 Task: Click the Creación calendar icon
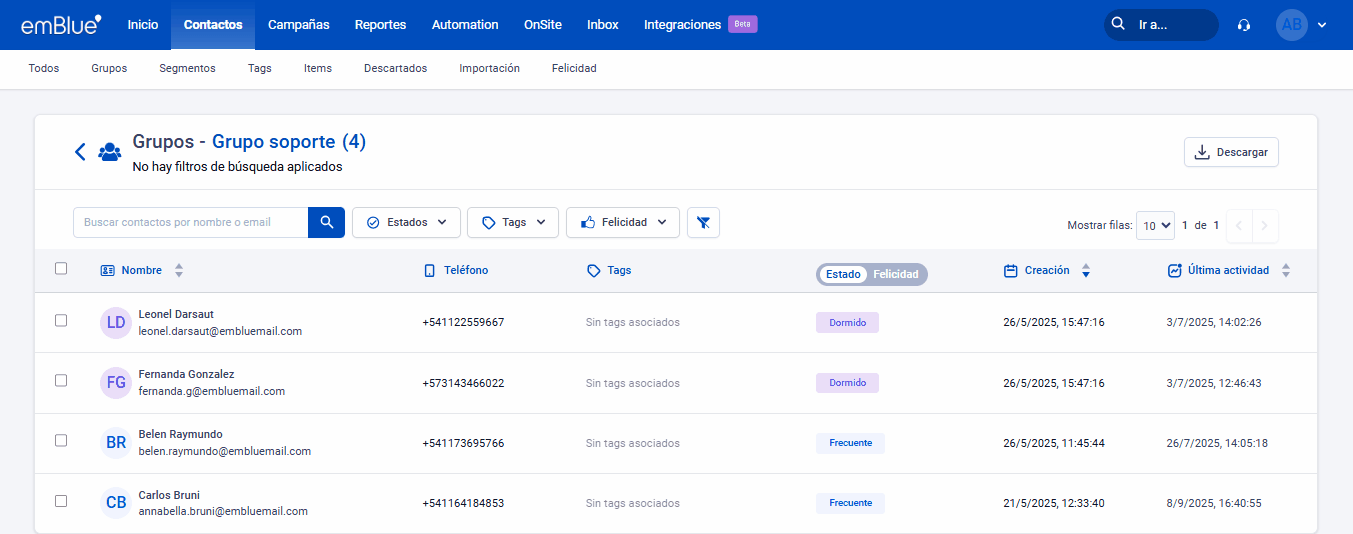(x=1010, y=270)
